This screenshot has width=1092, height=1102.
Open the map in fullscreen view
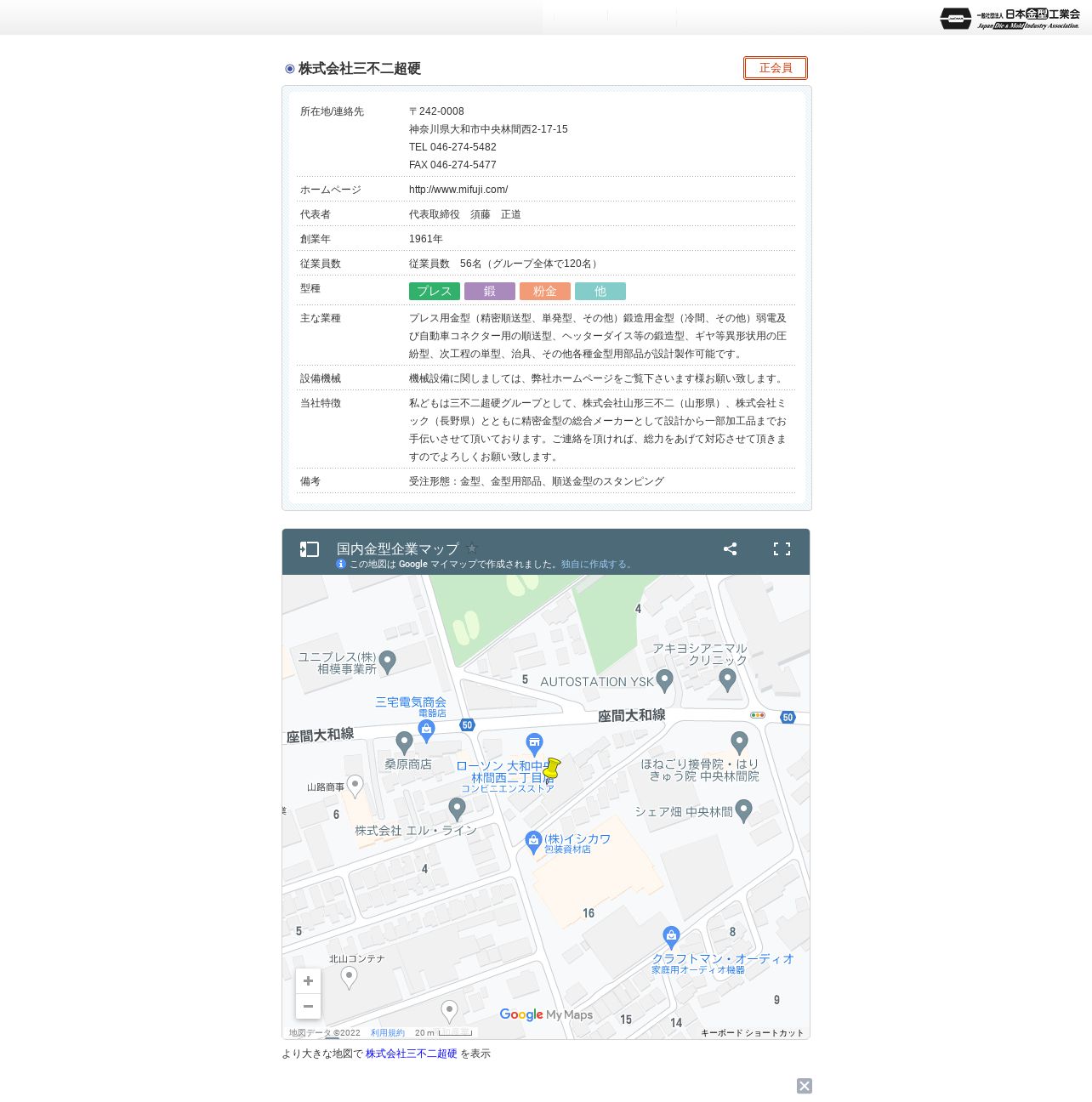point(782,549)
